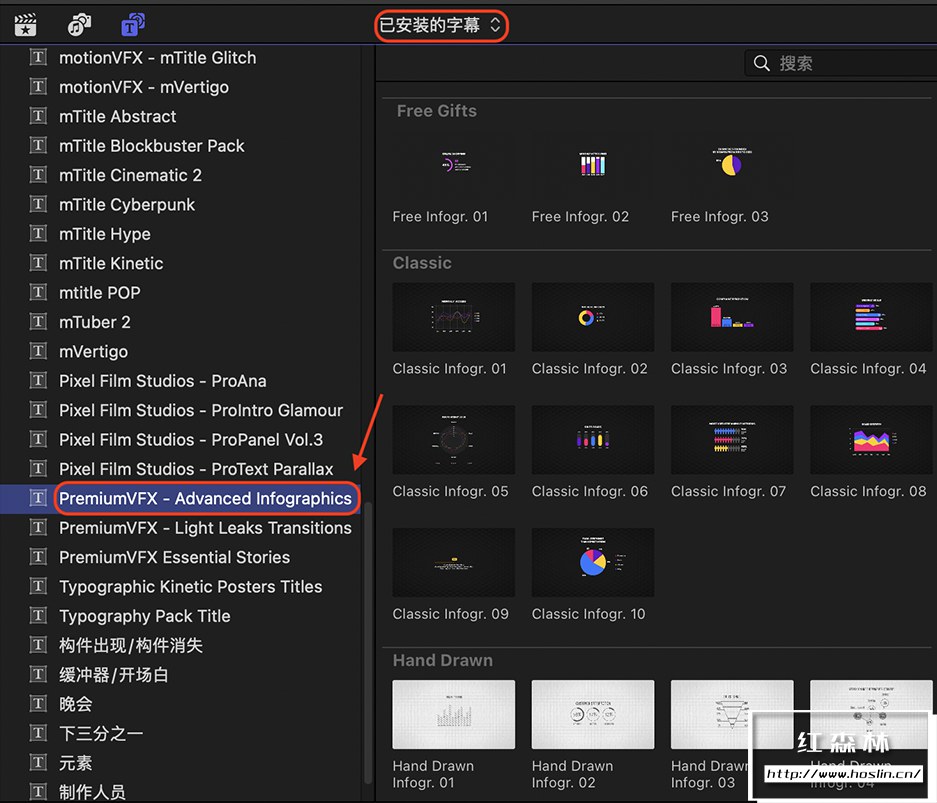Click the sidebar vertical scrollbar
This screenshot has width=937, height=803.
(x=368, y=642)
